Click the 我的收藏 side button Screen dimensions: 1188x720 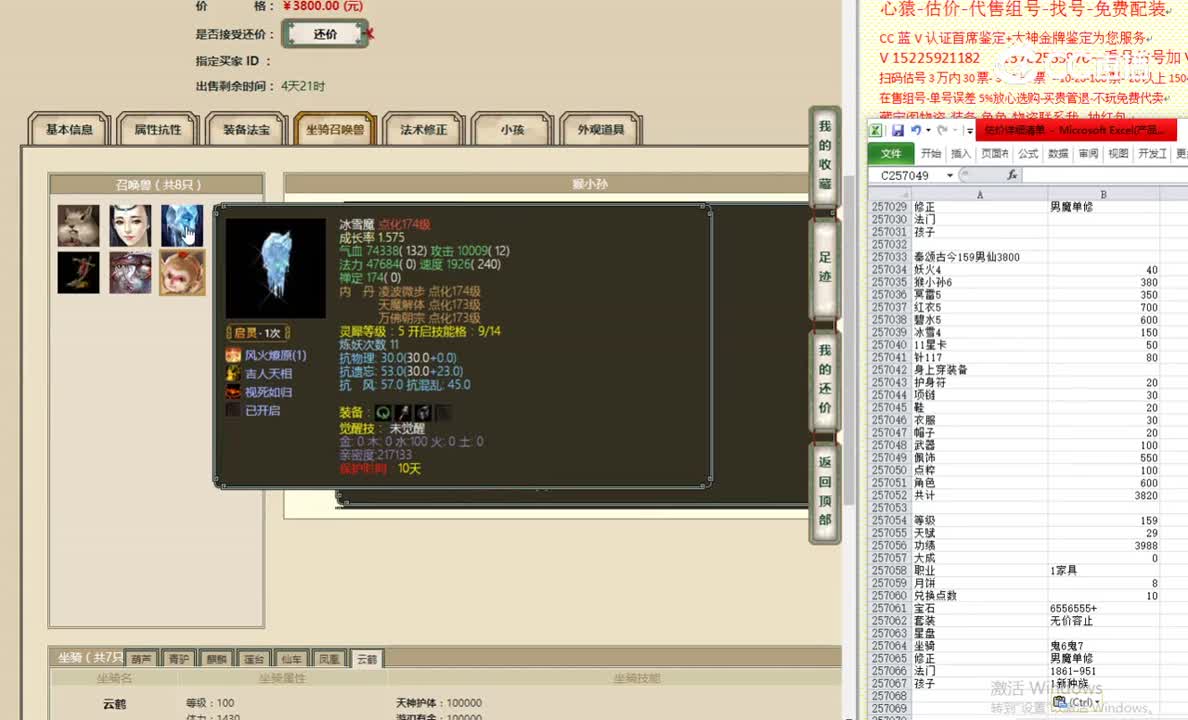pos(824,155)
